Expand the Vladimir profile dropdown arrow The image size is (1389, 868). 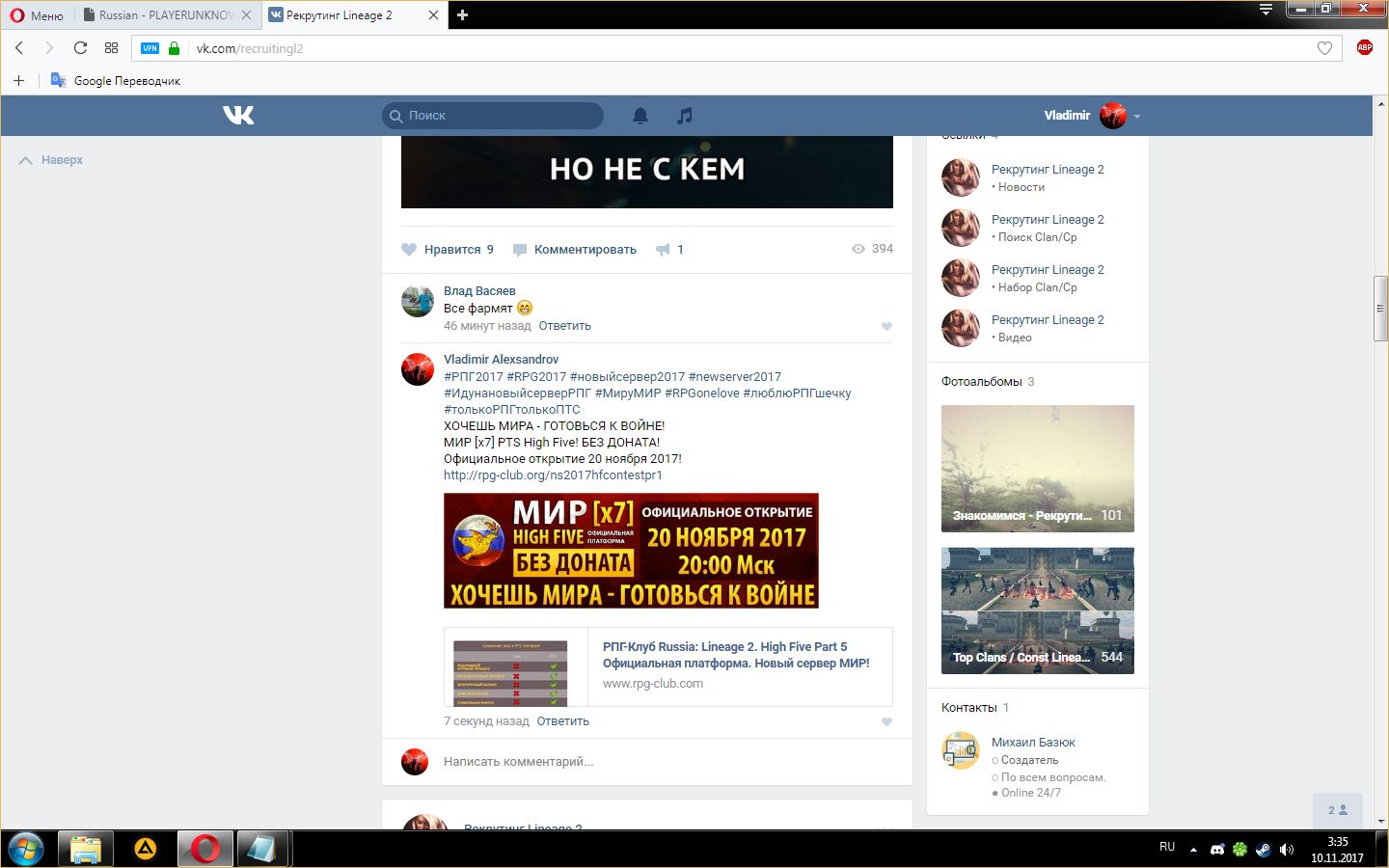pyautogui.click(x=1137, y=117)
